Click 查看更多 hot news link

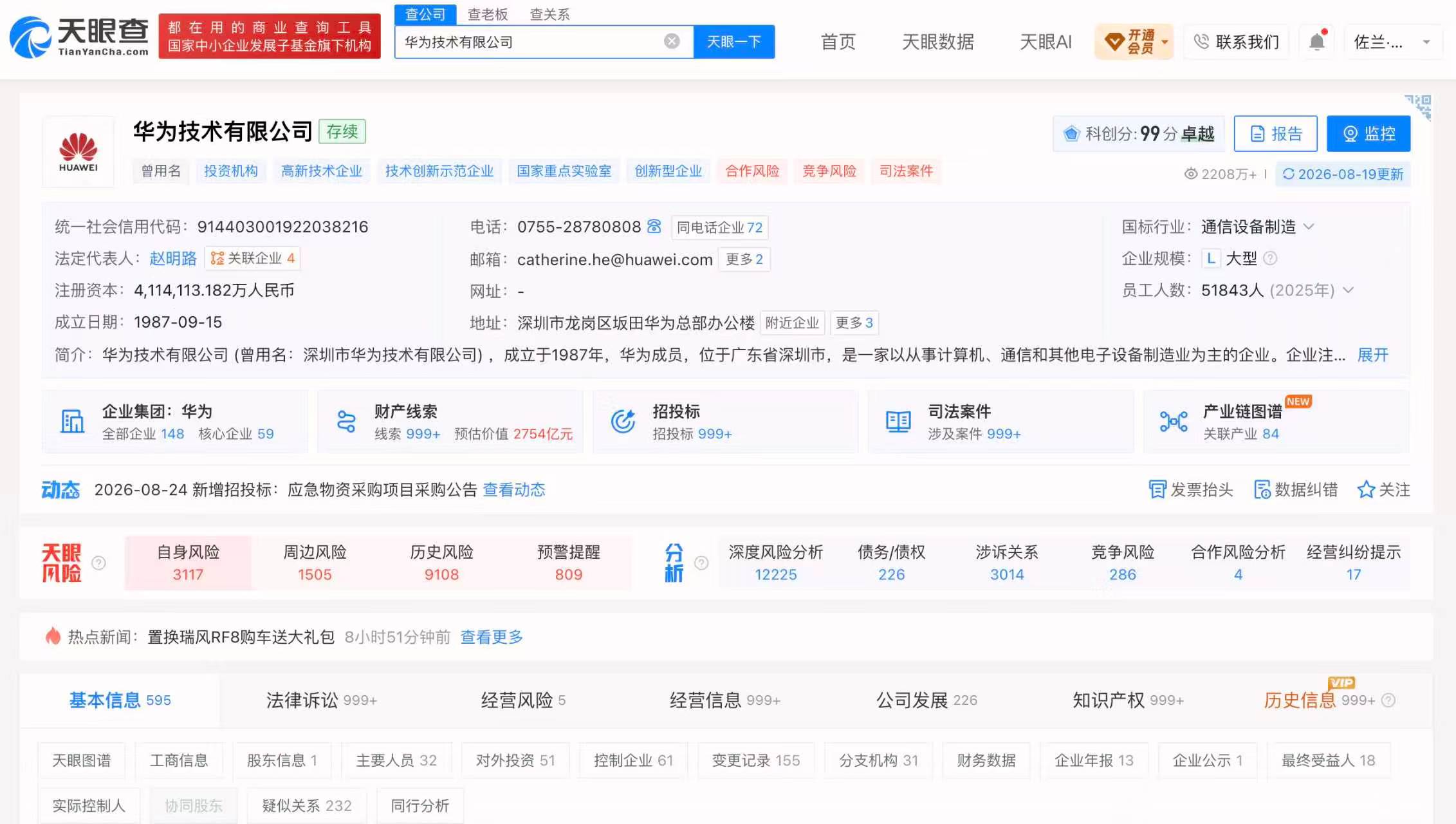(x=492, y=637)
